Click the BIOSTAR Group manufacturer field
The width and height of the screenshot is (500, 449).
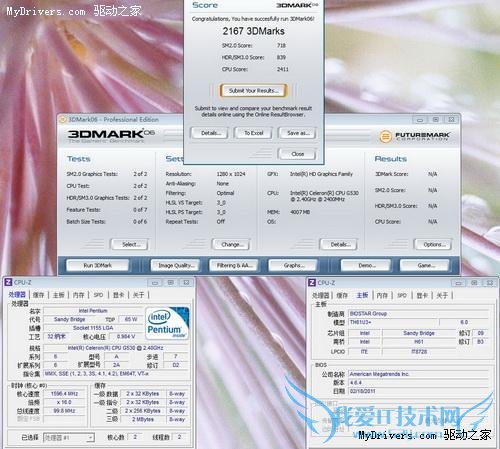[419, 314]
